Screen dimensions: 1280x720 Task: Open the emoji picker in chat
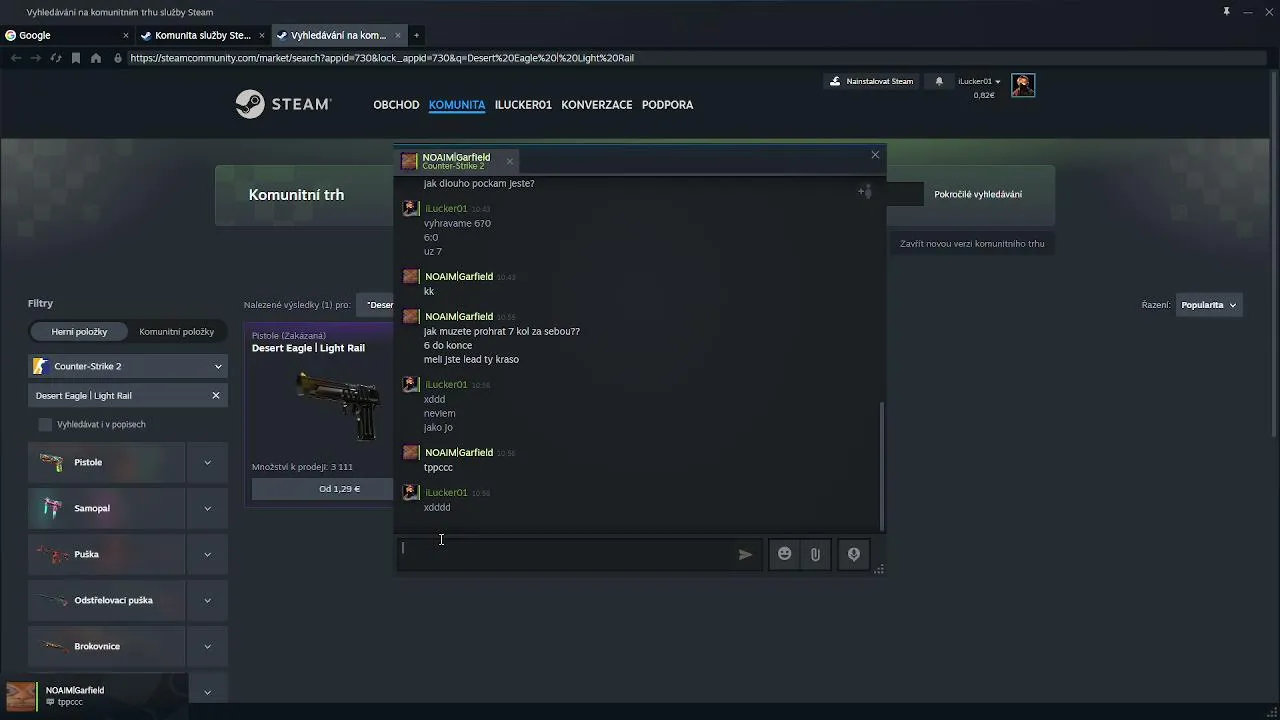point(784,554)
